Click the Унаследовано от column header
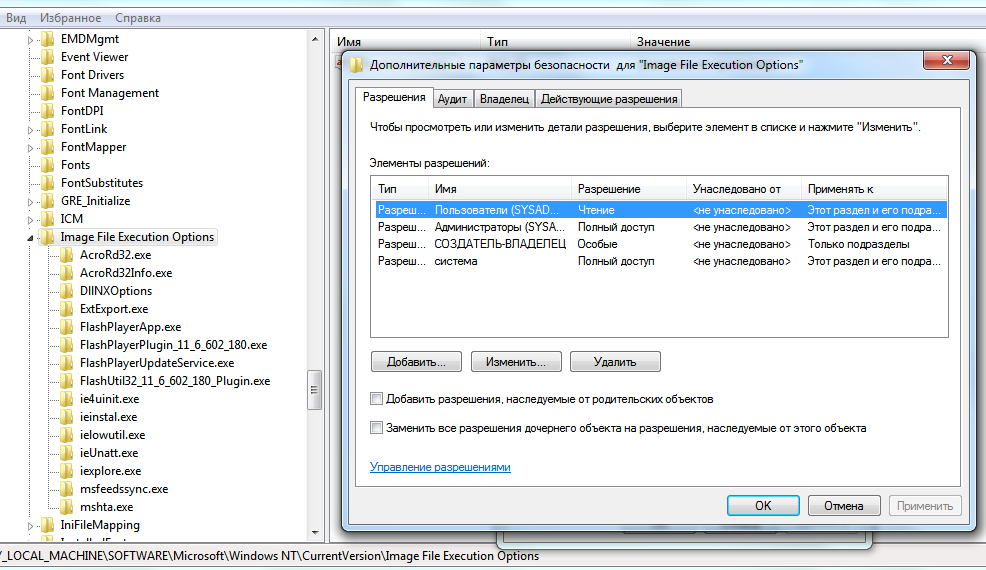This screenshot has width=986, height=570. pyautogui.click(x=743, y=189)
